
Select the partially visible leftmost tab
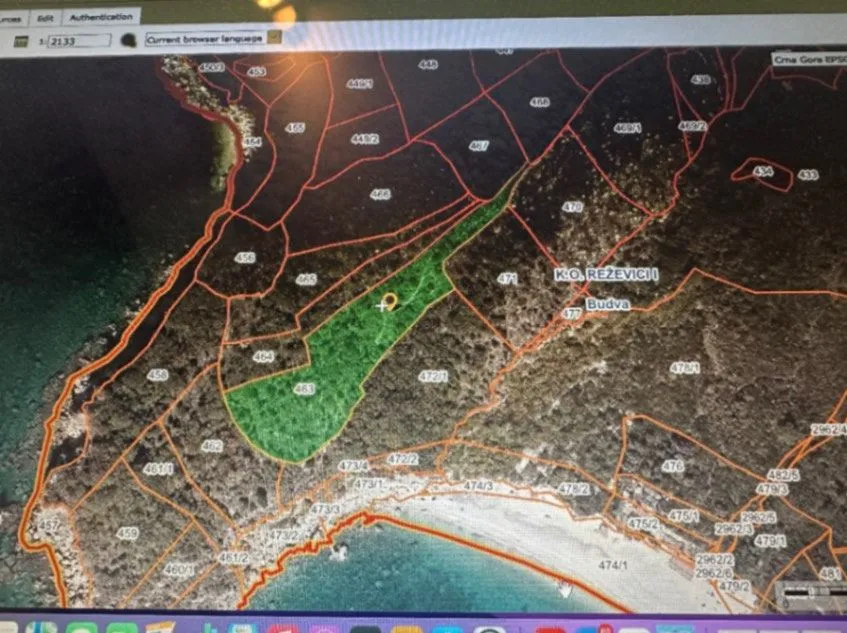point(8,16)
